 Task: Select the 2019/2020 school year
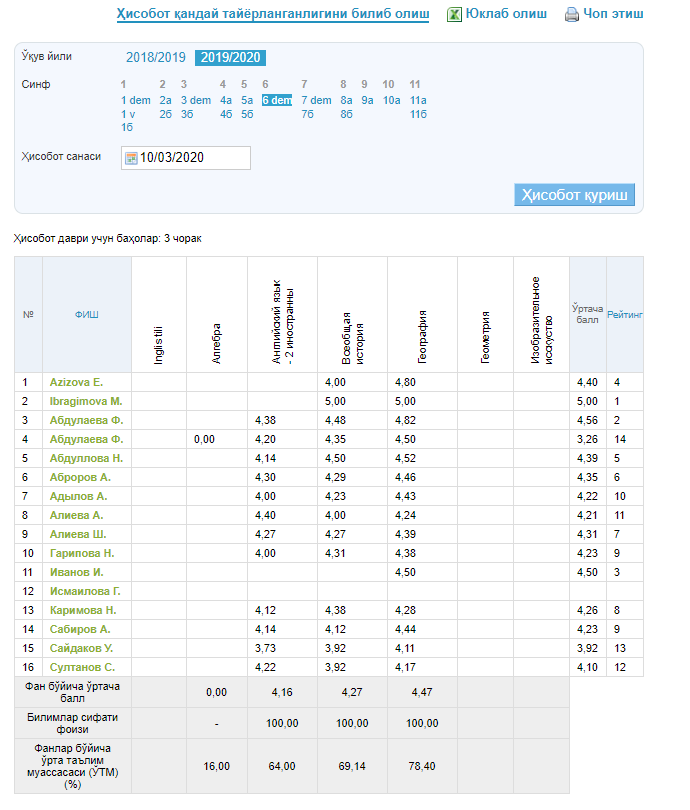230,58
